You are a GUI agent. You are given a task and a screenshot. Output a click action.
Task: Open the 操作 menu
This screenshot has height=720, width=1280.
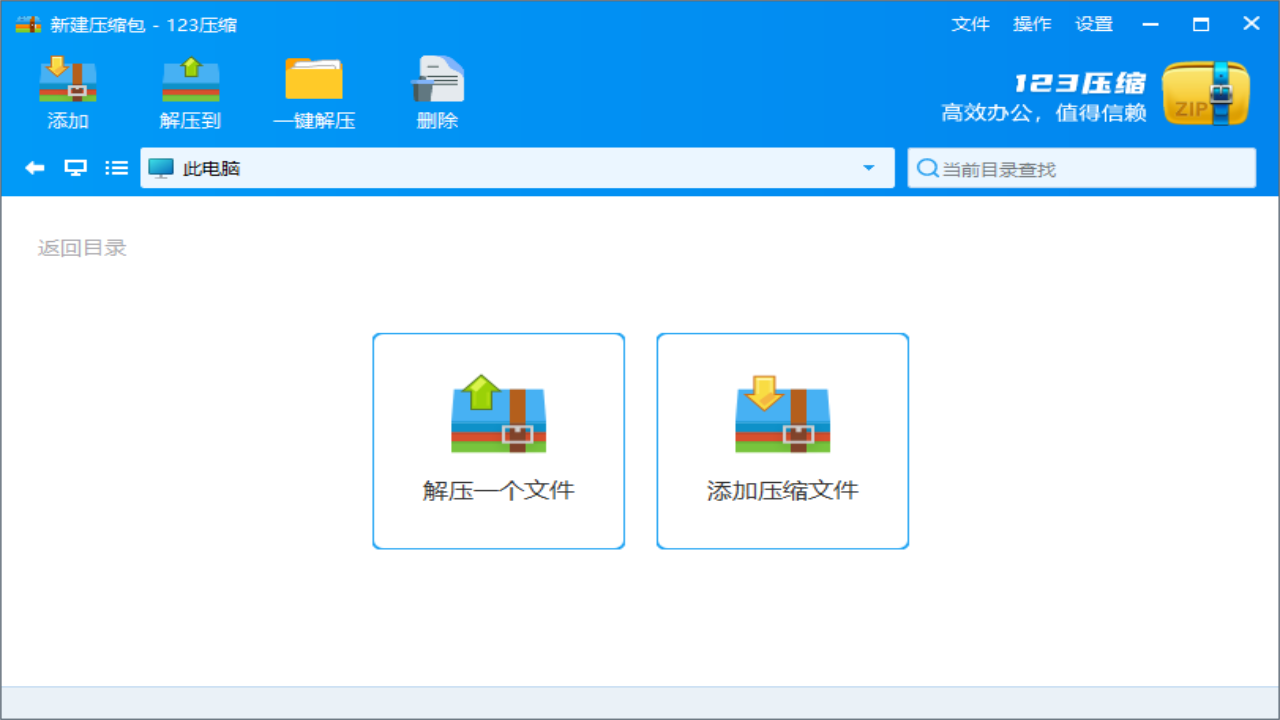coord(1032,23)
